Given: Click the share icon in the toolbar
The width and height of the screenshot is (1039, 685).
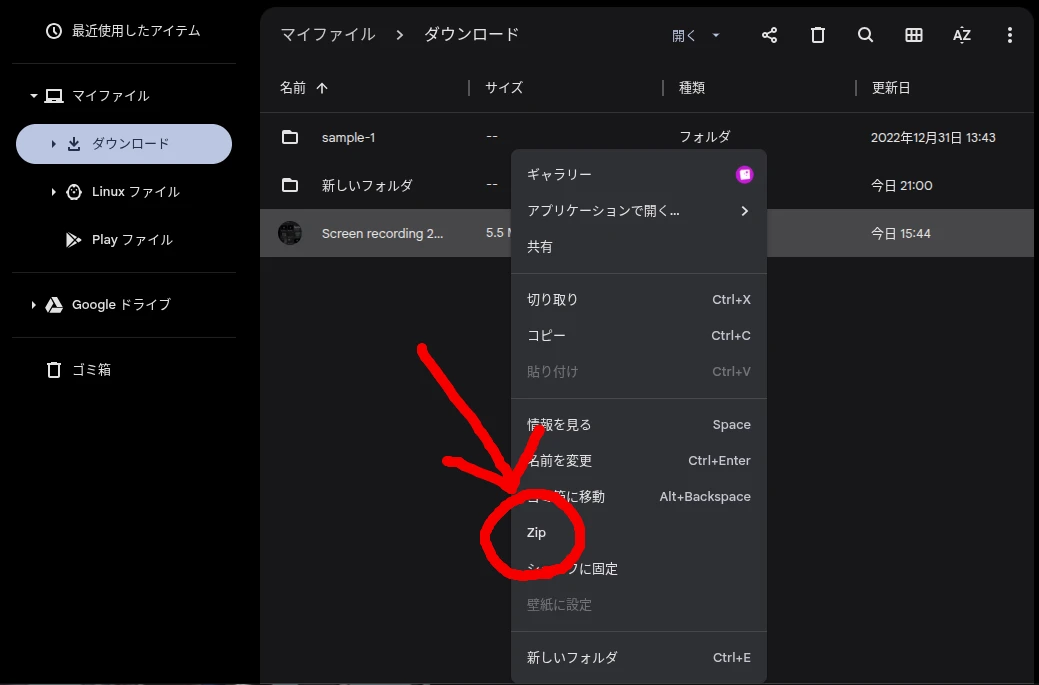Looking at the screenshot, I should 769,34.
